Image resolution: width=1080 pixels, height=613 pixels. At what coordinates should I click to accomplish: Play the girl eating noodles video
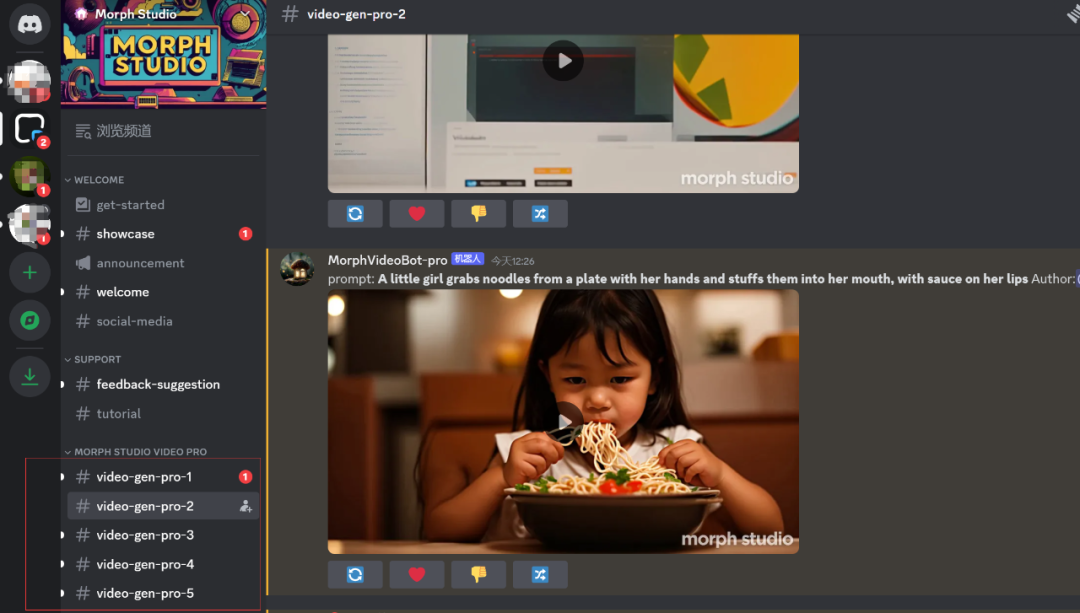tap(565, 420)
